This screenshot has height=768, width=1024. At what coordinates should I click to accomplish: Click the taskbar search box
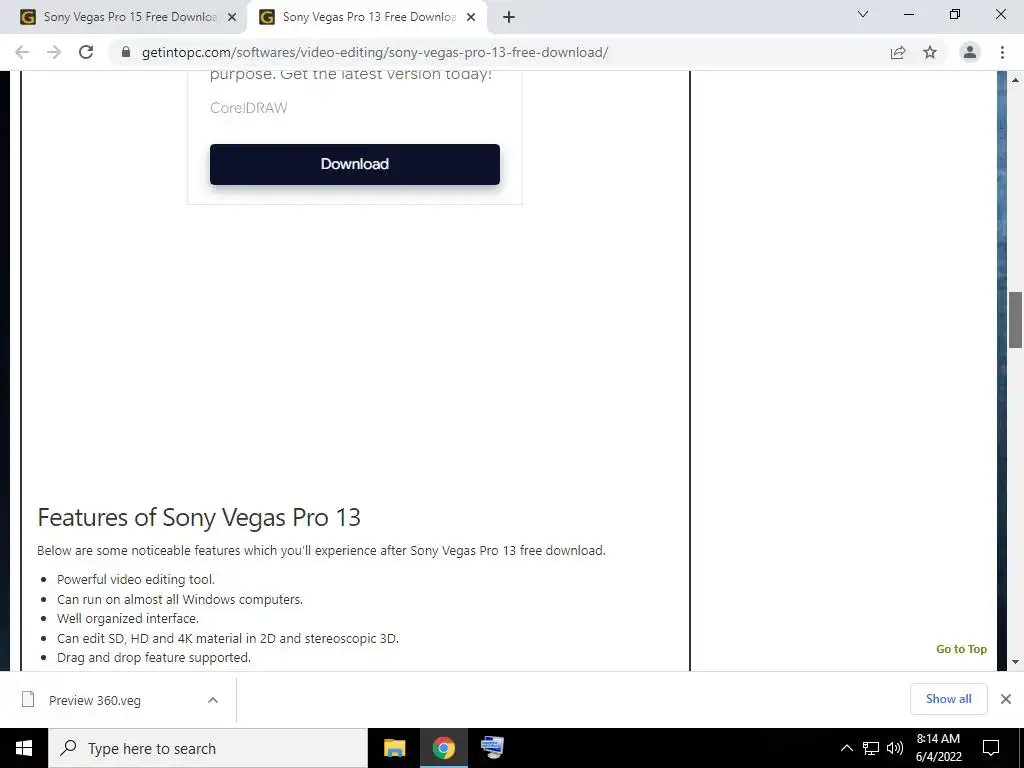208,748
